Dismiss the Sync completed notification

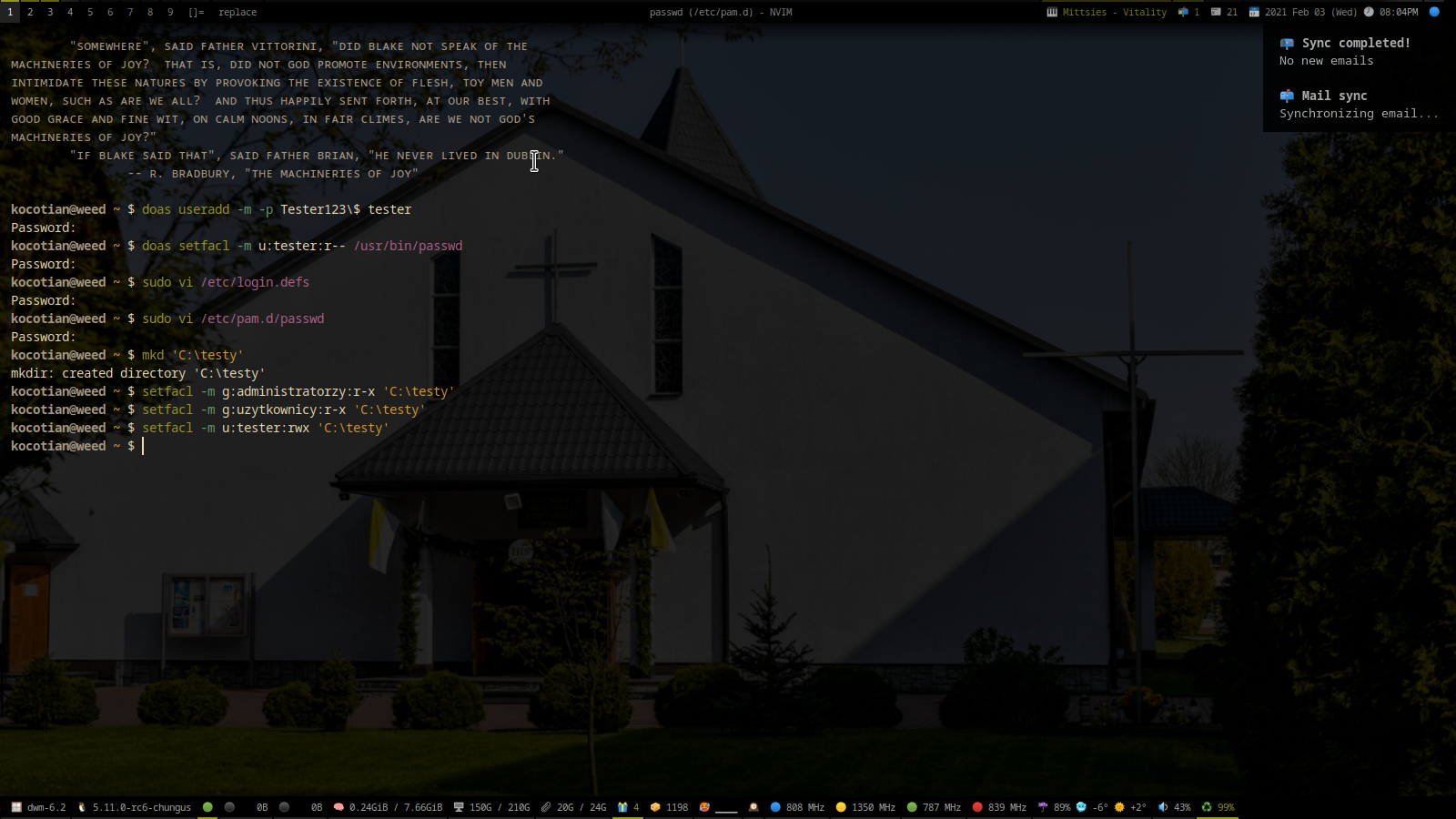point(1356,52)
